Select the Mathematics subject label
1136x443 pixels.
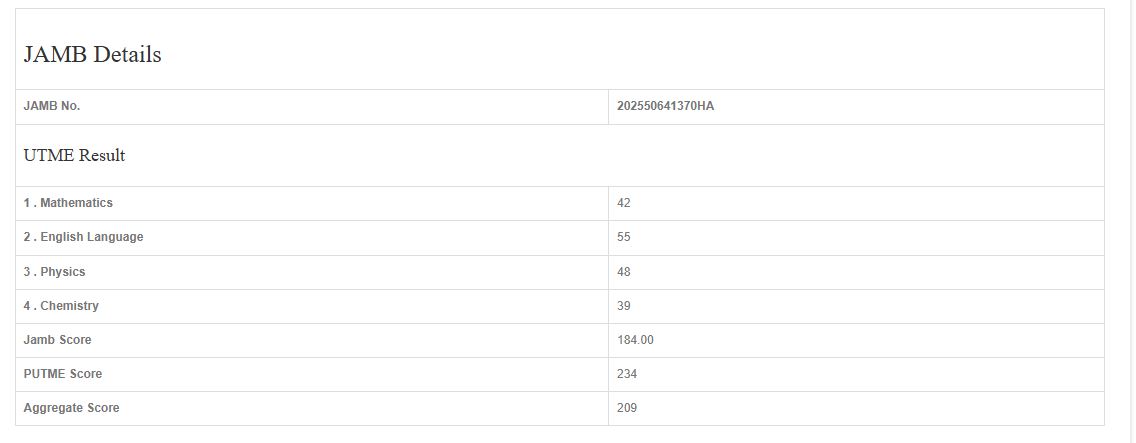point(68,203)
